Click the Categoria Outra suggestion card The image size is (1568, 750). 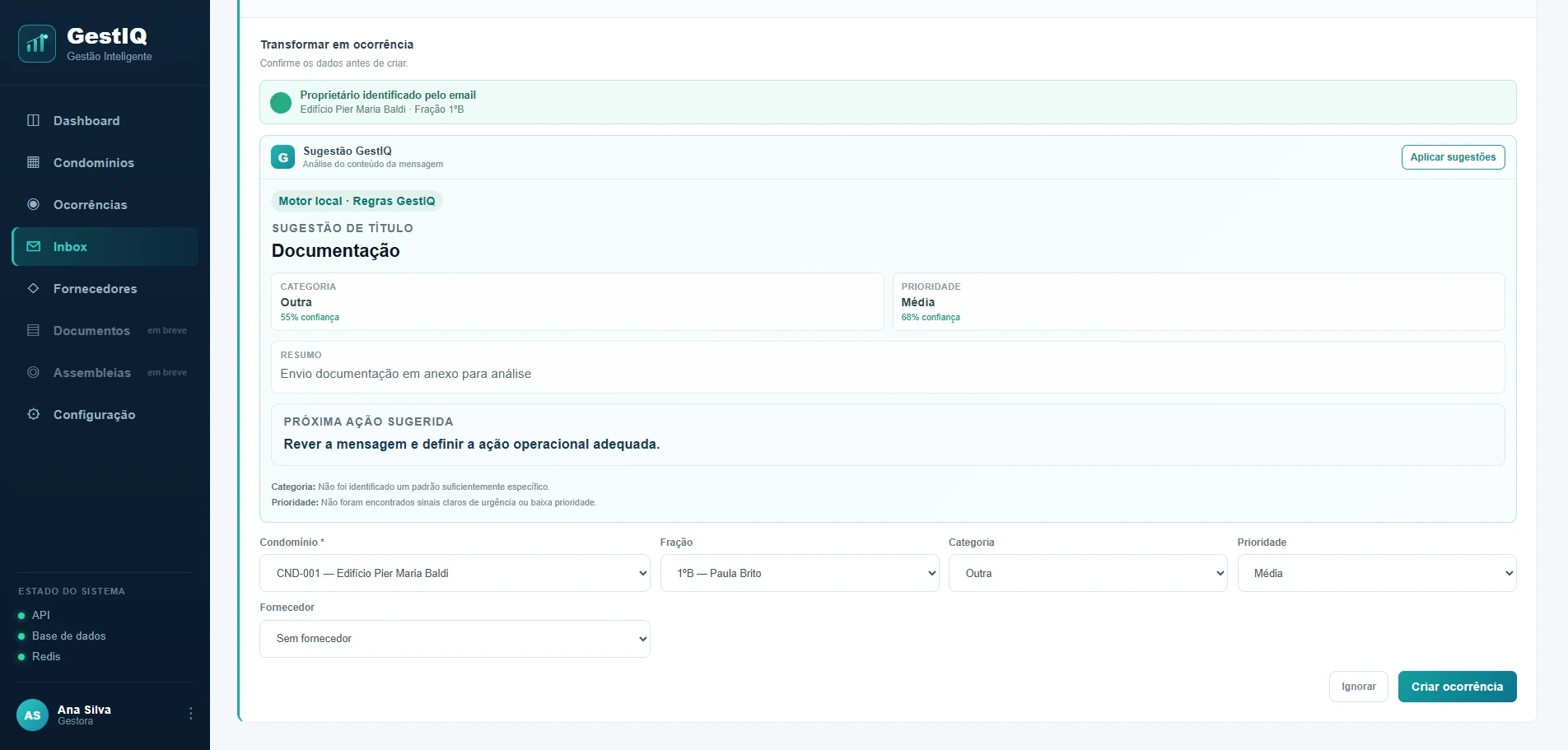point(577,301)
